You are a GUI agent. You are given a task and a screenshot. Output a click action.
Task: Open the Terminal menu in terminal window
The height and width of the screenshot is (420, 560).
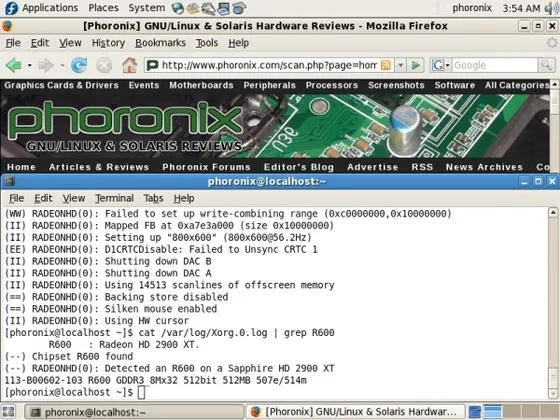(x=114, y=198)
